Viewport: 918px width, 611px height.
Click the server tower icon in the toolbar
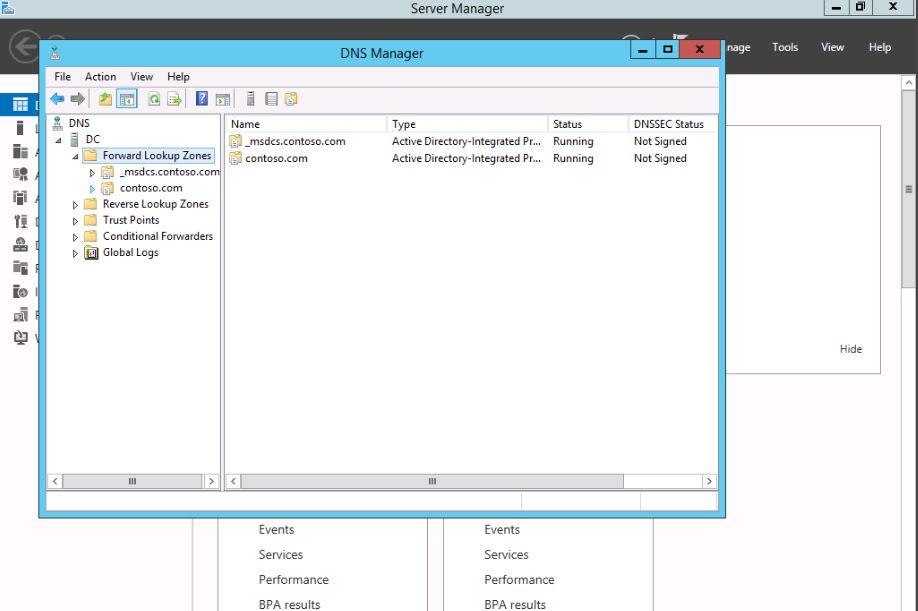(250, 99)
